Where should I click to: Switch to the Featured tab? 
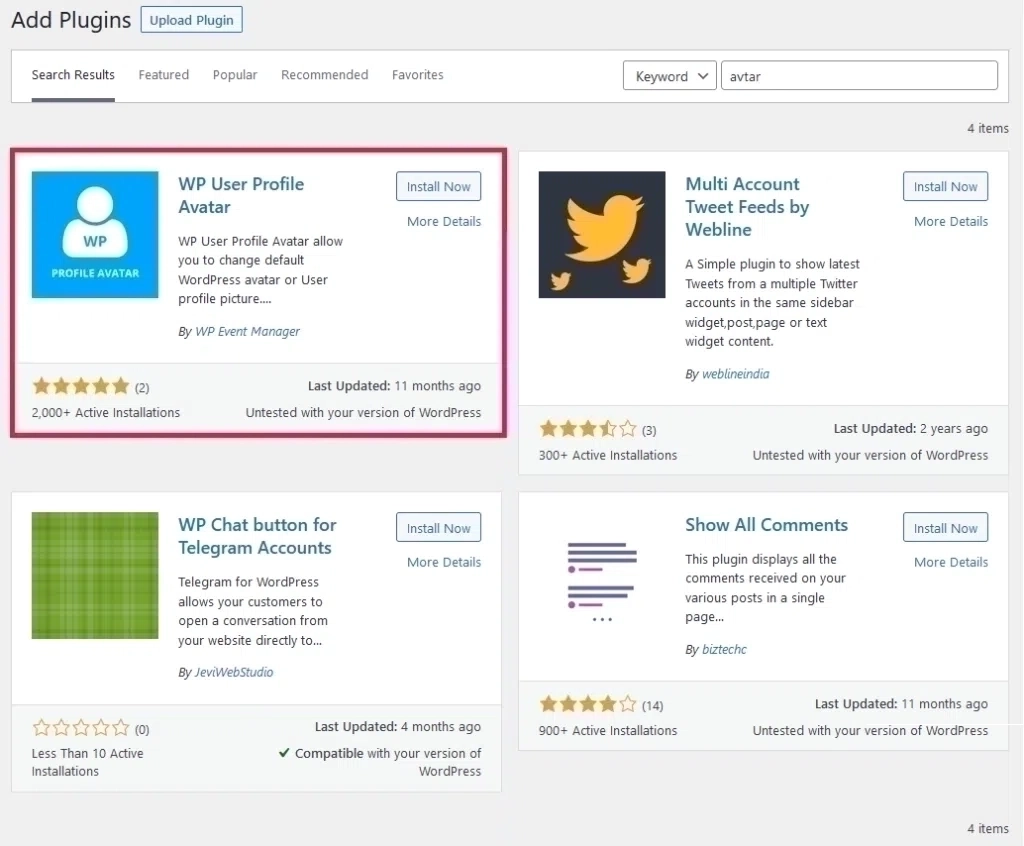[x=163, y=74]
